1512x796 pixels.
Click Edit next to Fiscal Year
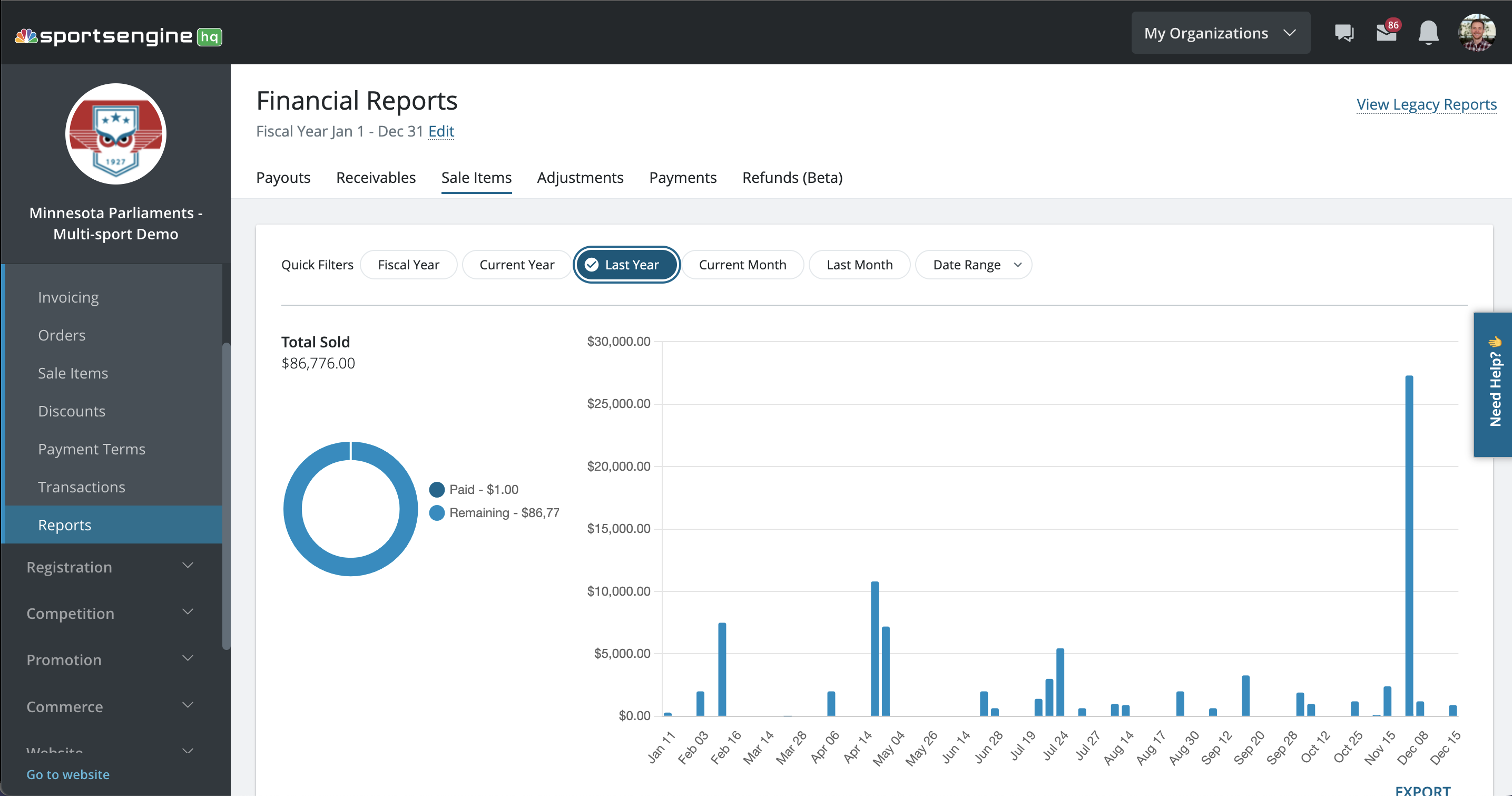441,131
